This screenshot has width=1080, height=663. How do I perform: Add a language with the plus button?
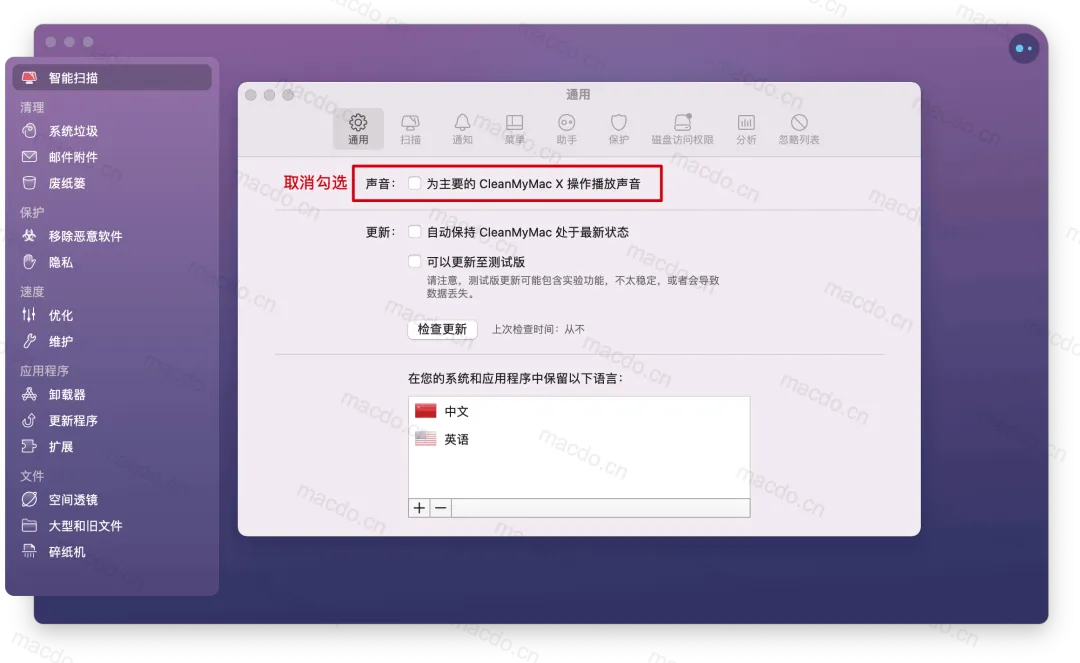coord(419,508)
